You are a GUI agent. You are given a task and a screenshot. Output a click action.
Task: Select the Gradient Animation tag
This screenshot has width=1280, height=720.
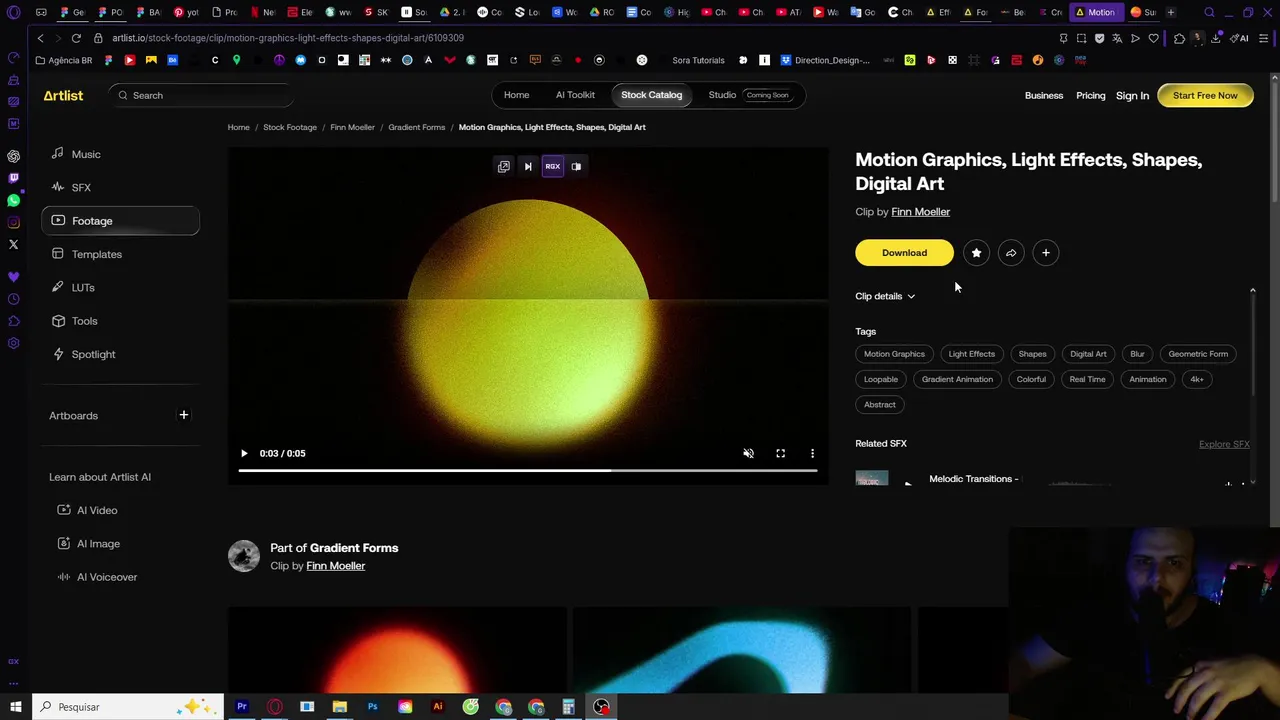click(x=957, y=379)
